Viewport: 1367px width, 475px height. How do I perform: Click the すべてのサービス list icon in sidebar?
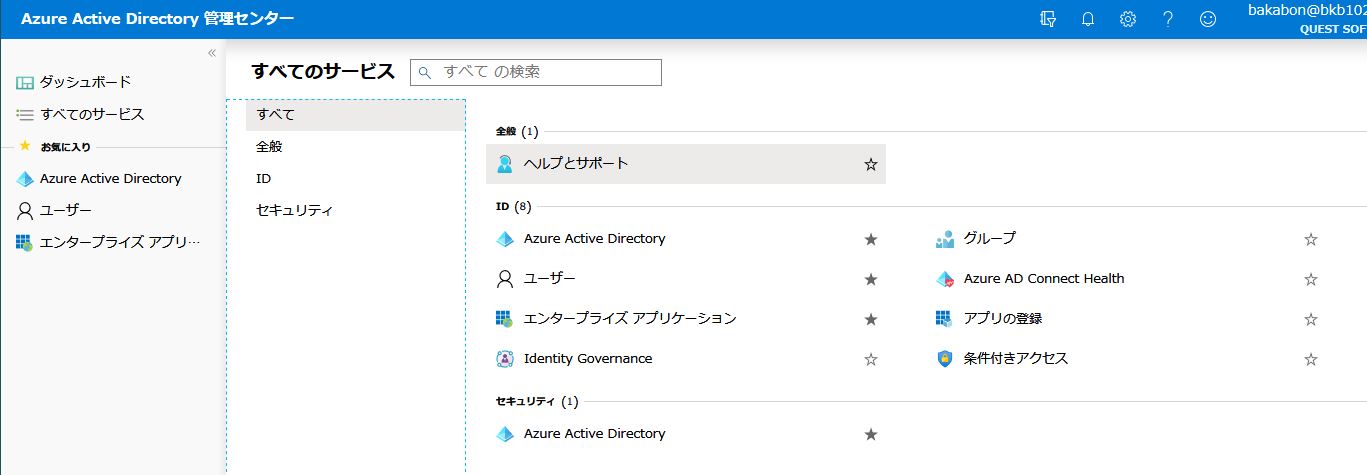[25, 114]
